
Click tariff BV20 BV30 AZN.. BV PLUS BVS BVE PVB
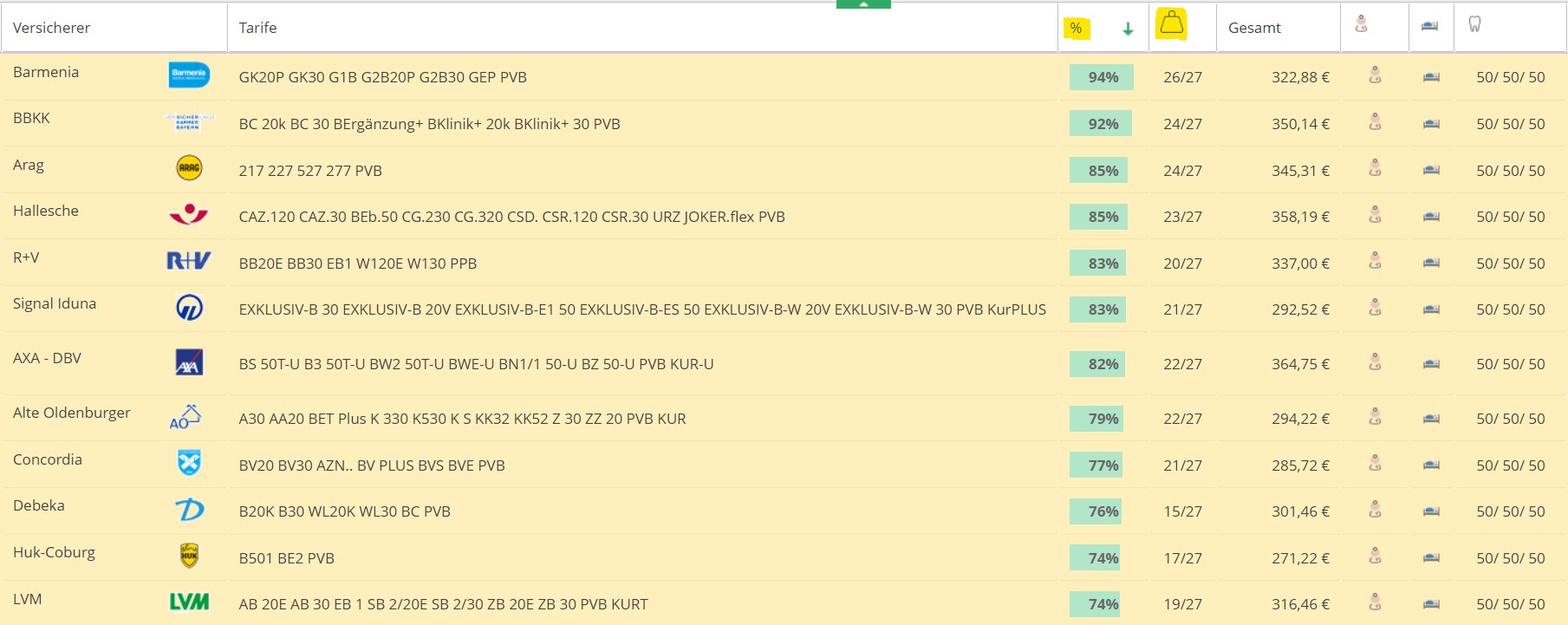(x=372, y=465)
